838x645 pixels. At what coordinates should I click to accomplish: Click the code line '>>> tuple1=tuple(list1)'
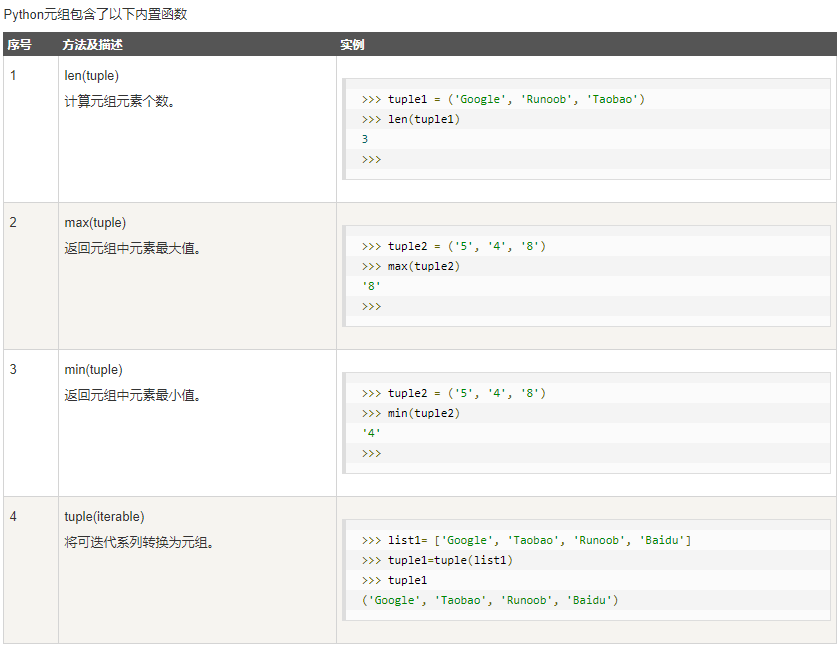[x=437, y=560]
